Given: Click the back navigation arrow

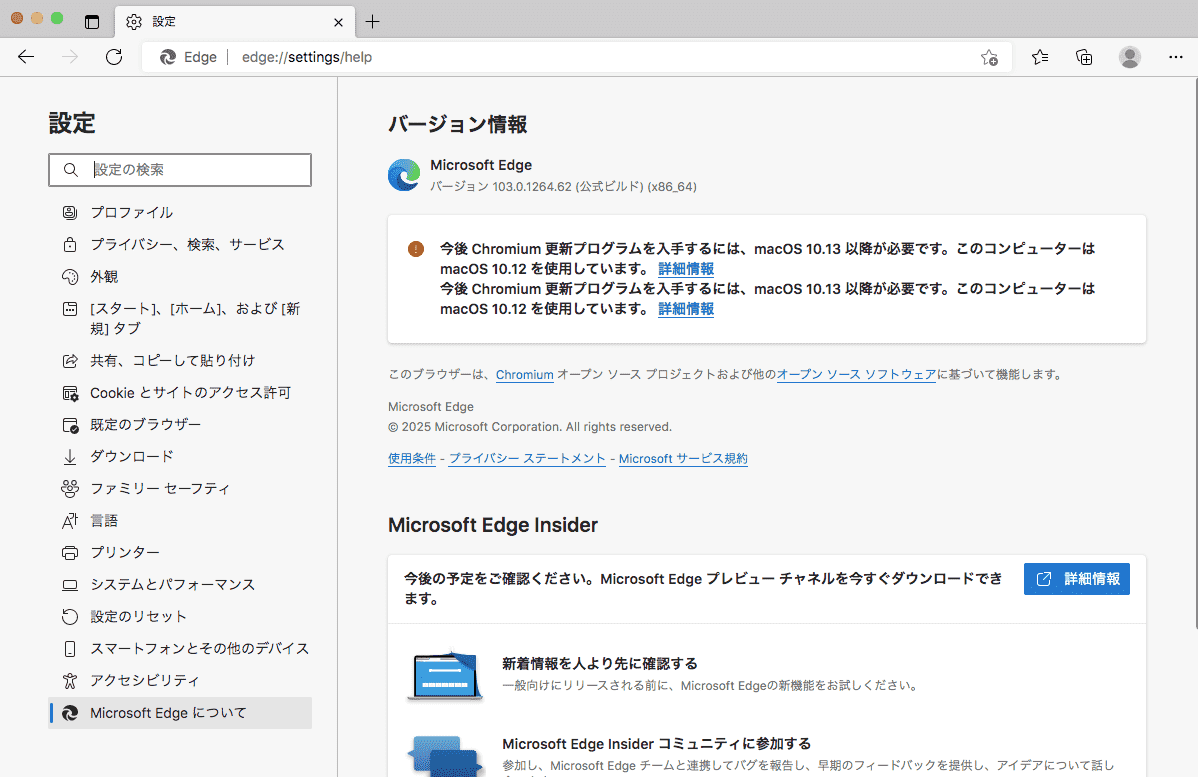Looking at the screenshot, I should pyautogui.click(x=26, y=57).
